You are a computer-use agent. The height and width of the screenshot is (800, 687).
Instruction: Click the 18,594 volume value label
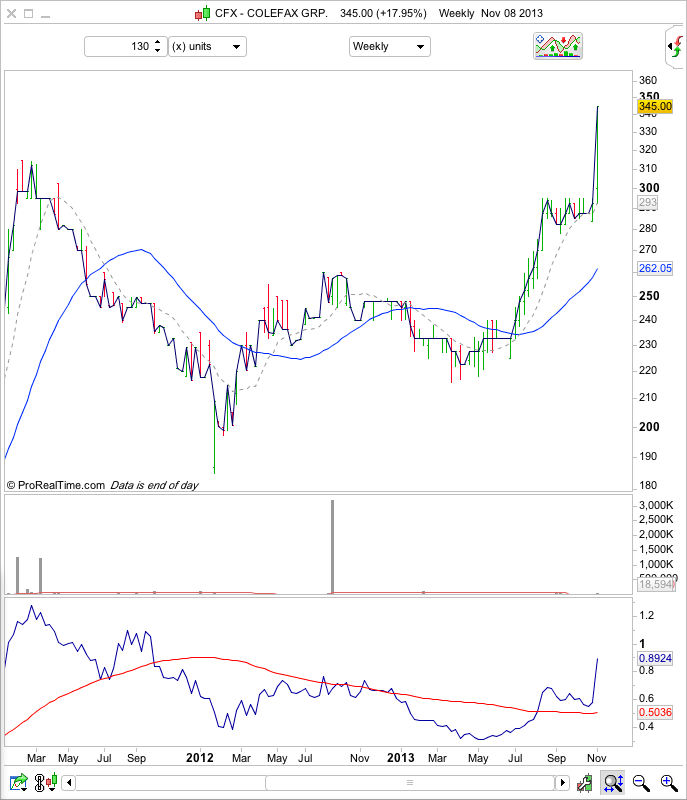(656, 584)
